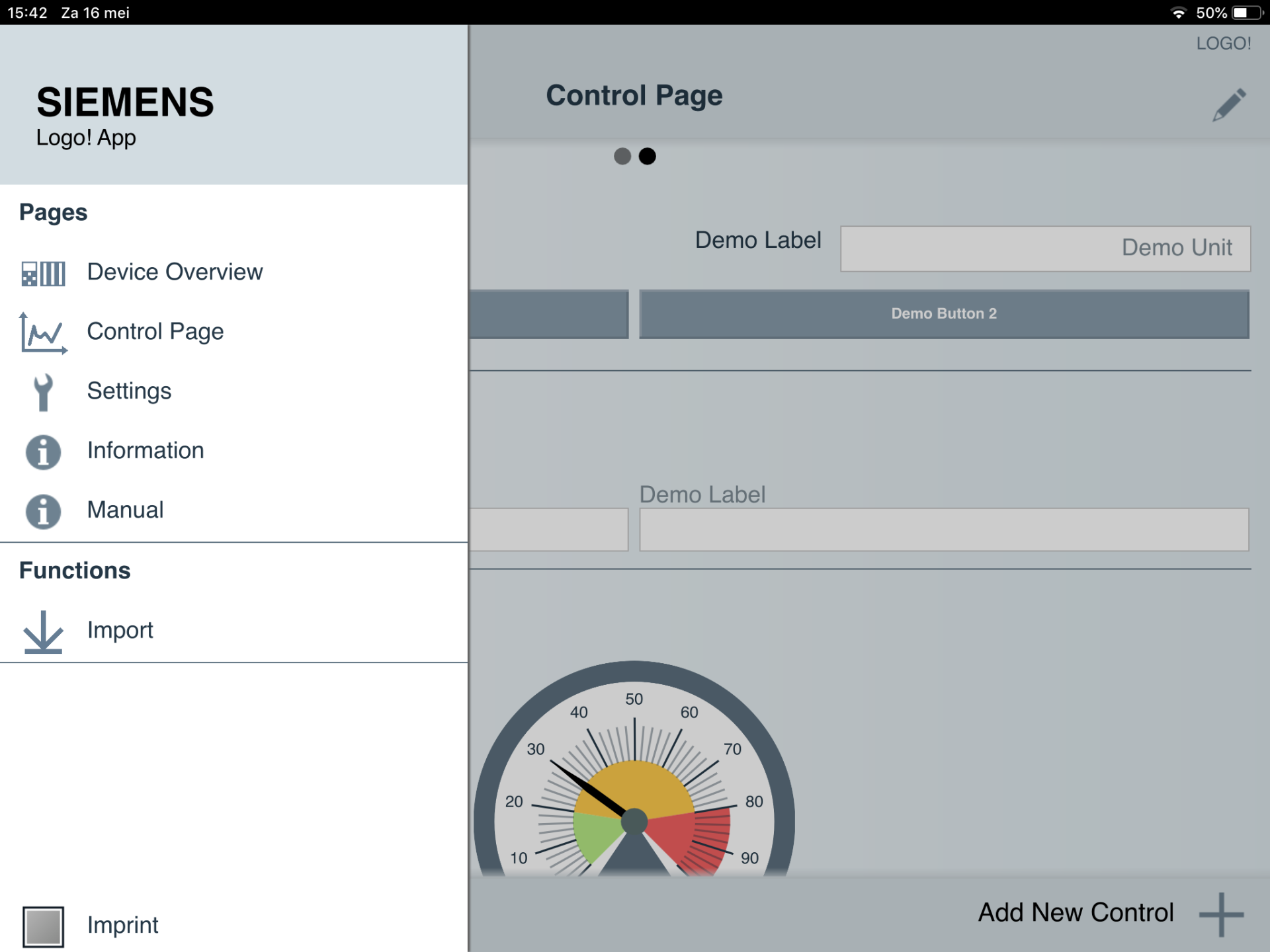The width and height of the screenshot is (1270, 952).
Task: Open the Manual menu entry
Action: [125, 510]
